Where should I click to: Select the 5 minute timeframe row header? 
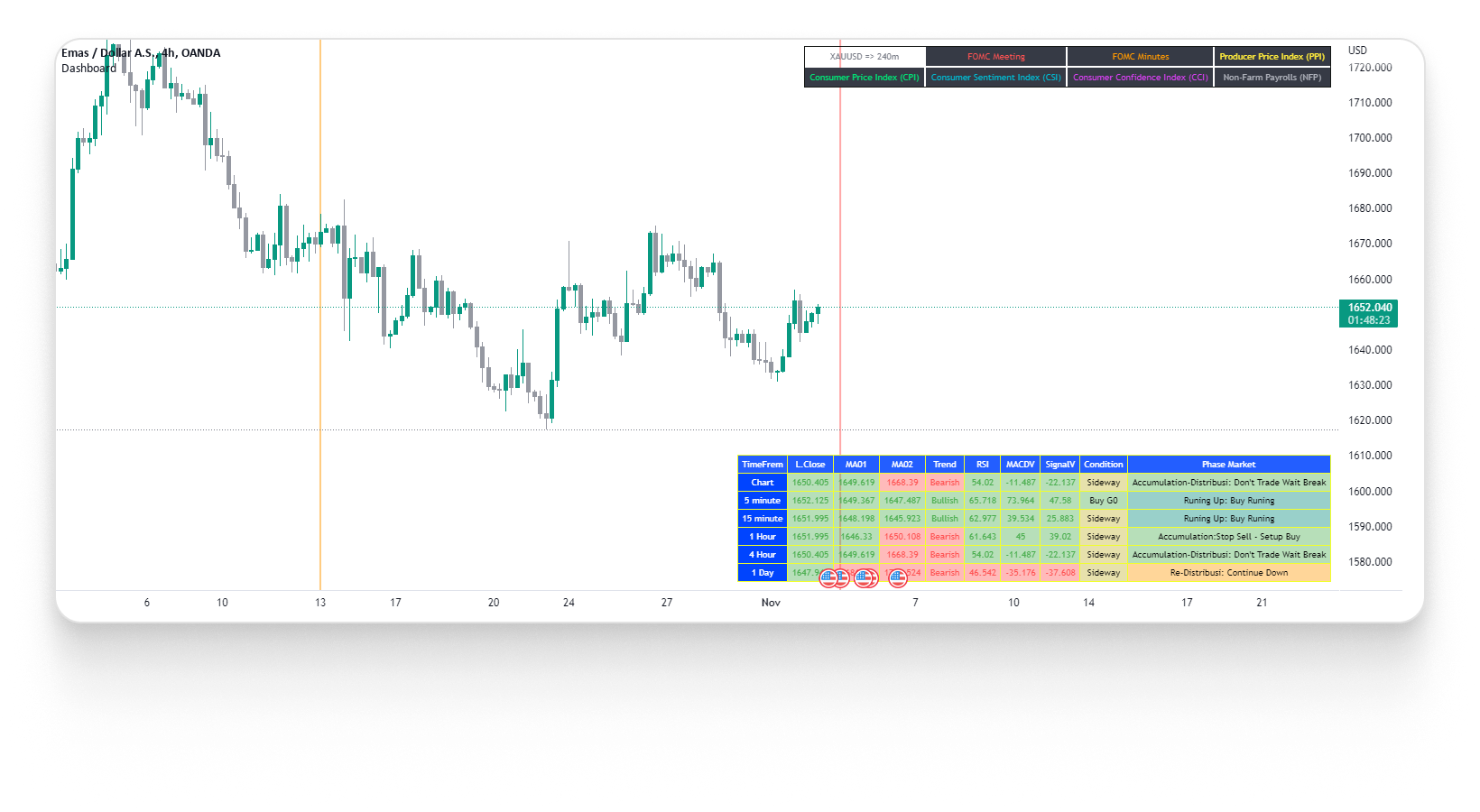tap(762, 501)
